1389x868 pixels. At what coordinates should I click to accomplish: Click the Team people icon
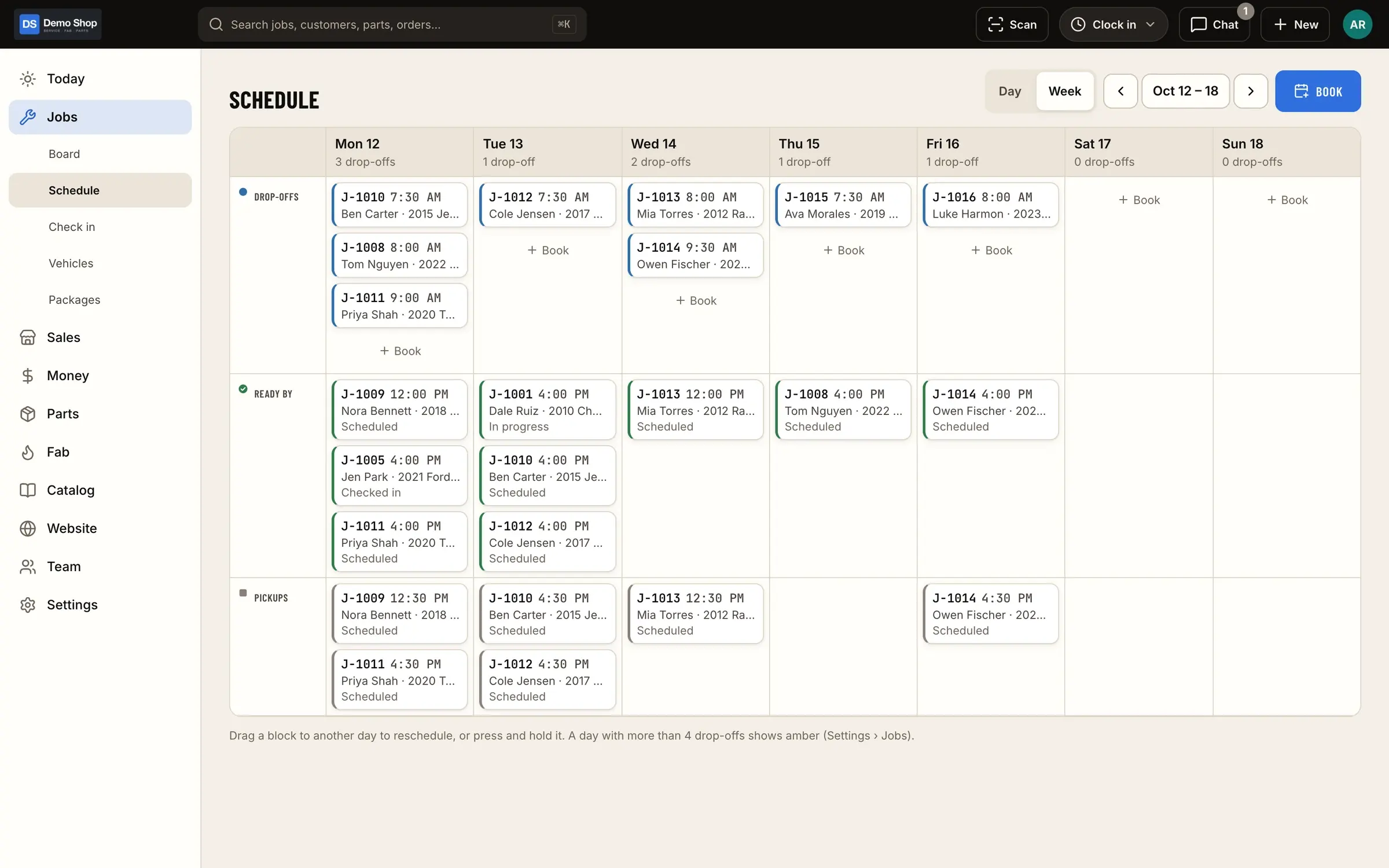tap(28, 567)
